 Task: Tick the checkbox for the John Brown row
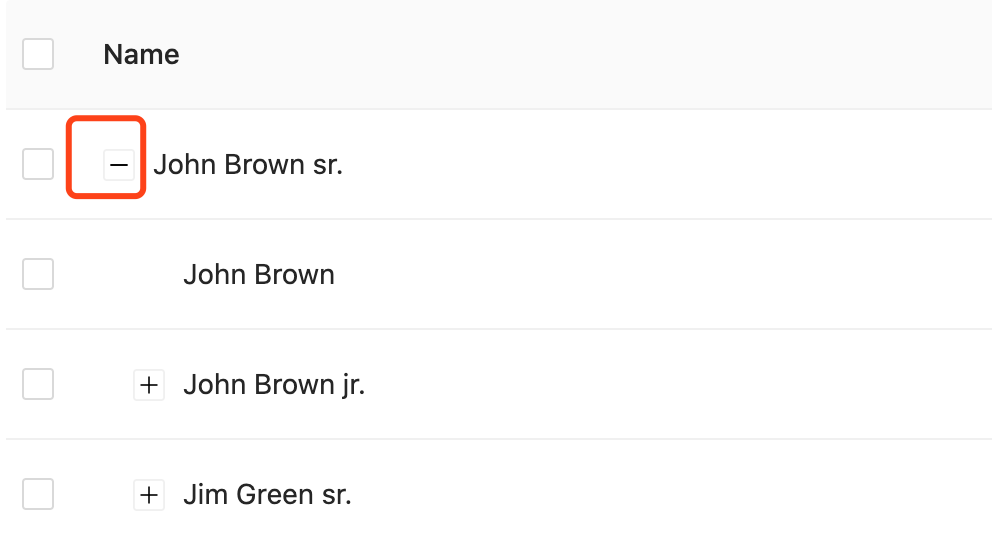38,274
